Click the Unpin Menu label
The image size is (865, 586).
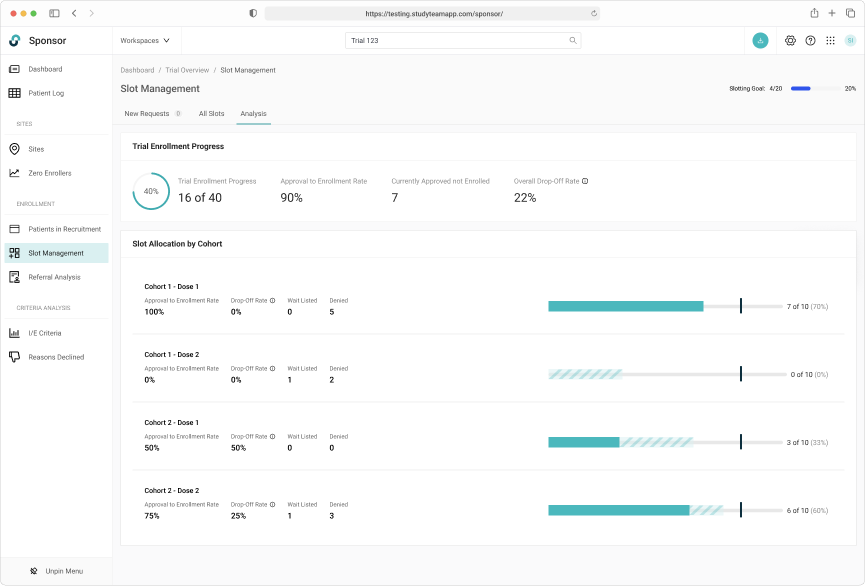[64, 571]
